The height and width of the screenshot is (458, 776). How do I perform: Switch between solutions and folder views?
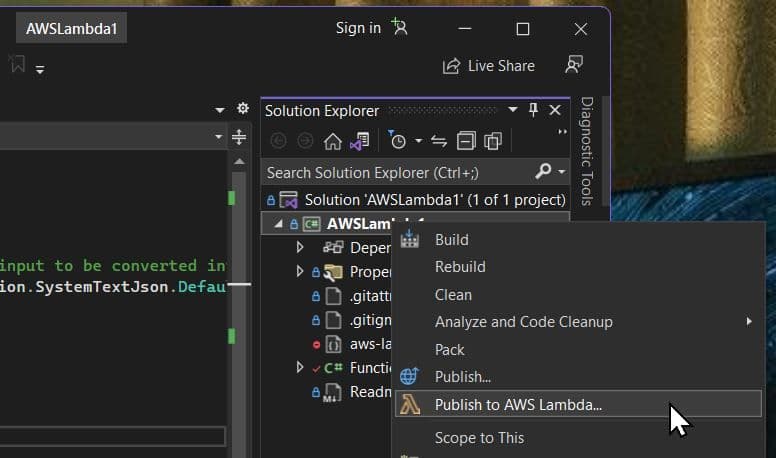[x=361, y=141]
